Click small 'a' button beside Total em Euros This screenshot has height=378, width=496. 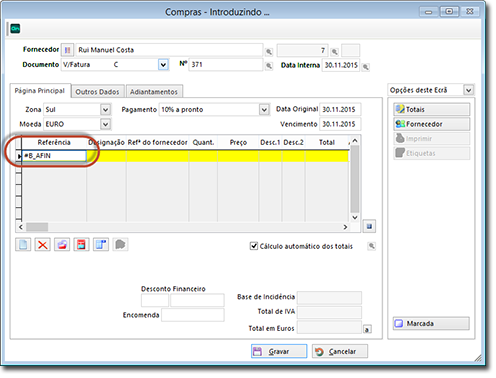367,329
